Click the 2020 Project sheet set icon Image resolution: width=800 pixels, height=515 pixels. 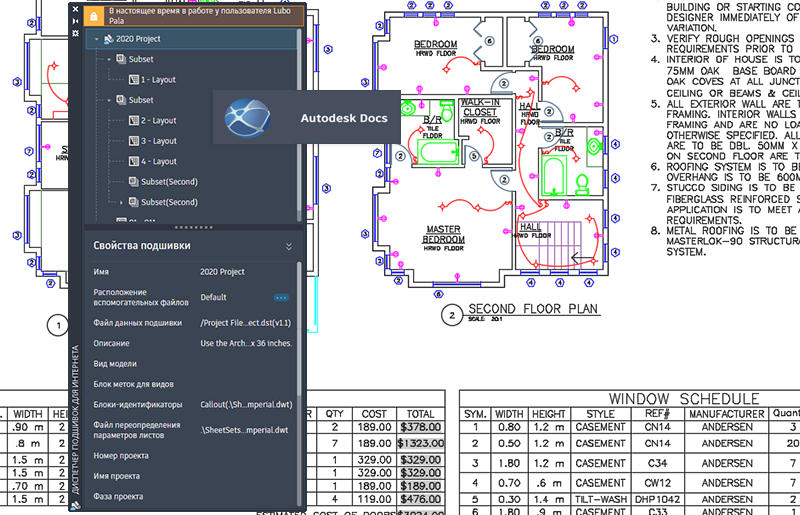click(x=108, y=39)
